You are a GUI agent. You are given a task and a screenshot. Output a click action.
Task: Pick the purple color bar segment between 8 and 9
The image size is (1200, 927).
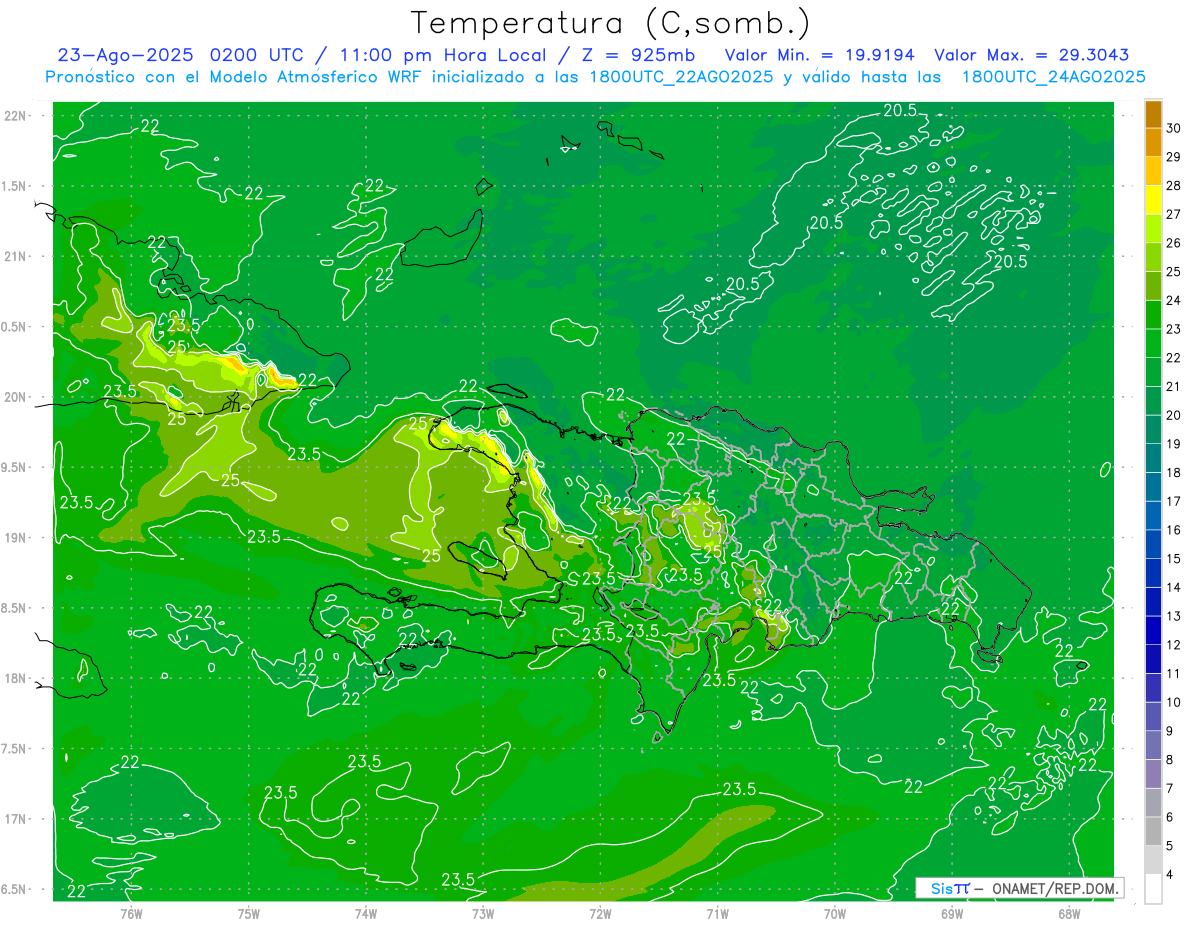pyautogui.click(x=1153, y=746)
